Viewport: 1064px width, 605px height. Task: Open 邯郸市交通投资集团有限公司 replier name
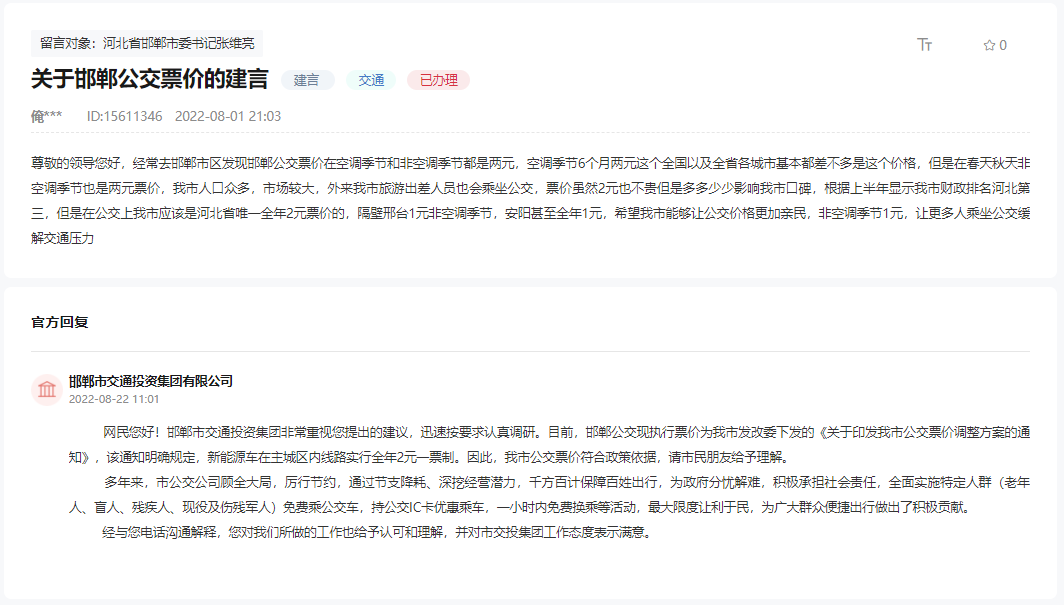coord(151,381)
